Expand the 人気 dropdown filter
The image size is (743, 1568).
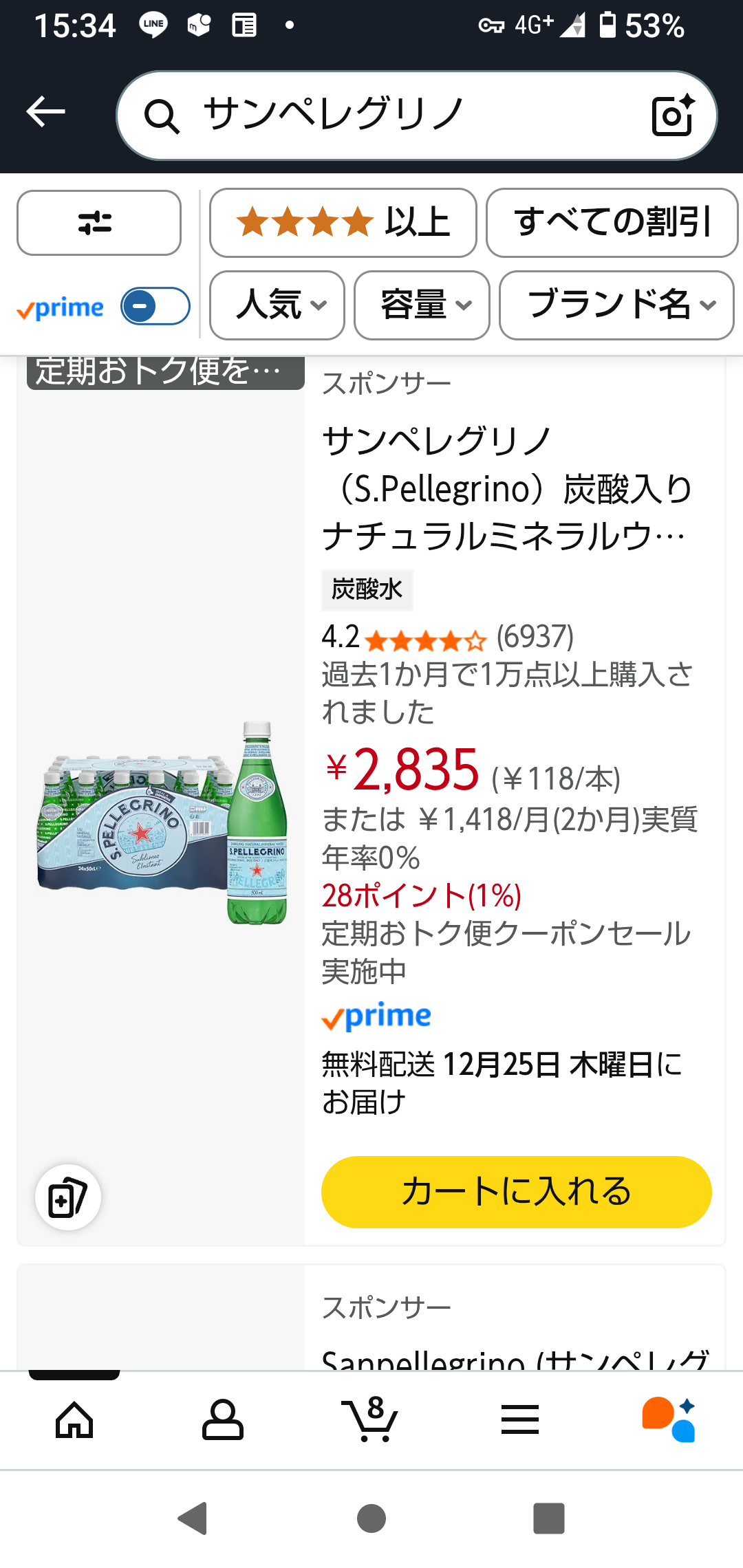[x=277, y=305]
